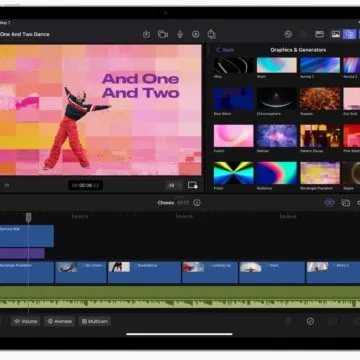360x360 pixels.
Task: Choose the orange sparkle generator thumbnail
Action: (320, 99)
